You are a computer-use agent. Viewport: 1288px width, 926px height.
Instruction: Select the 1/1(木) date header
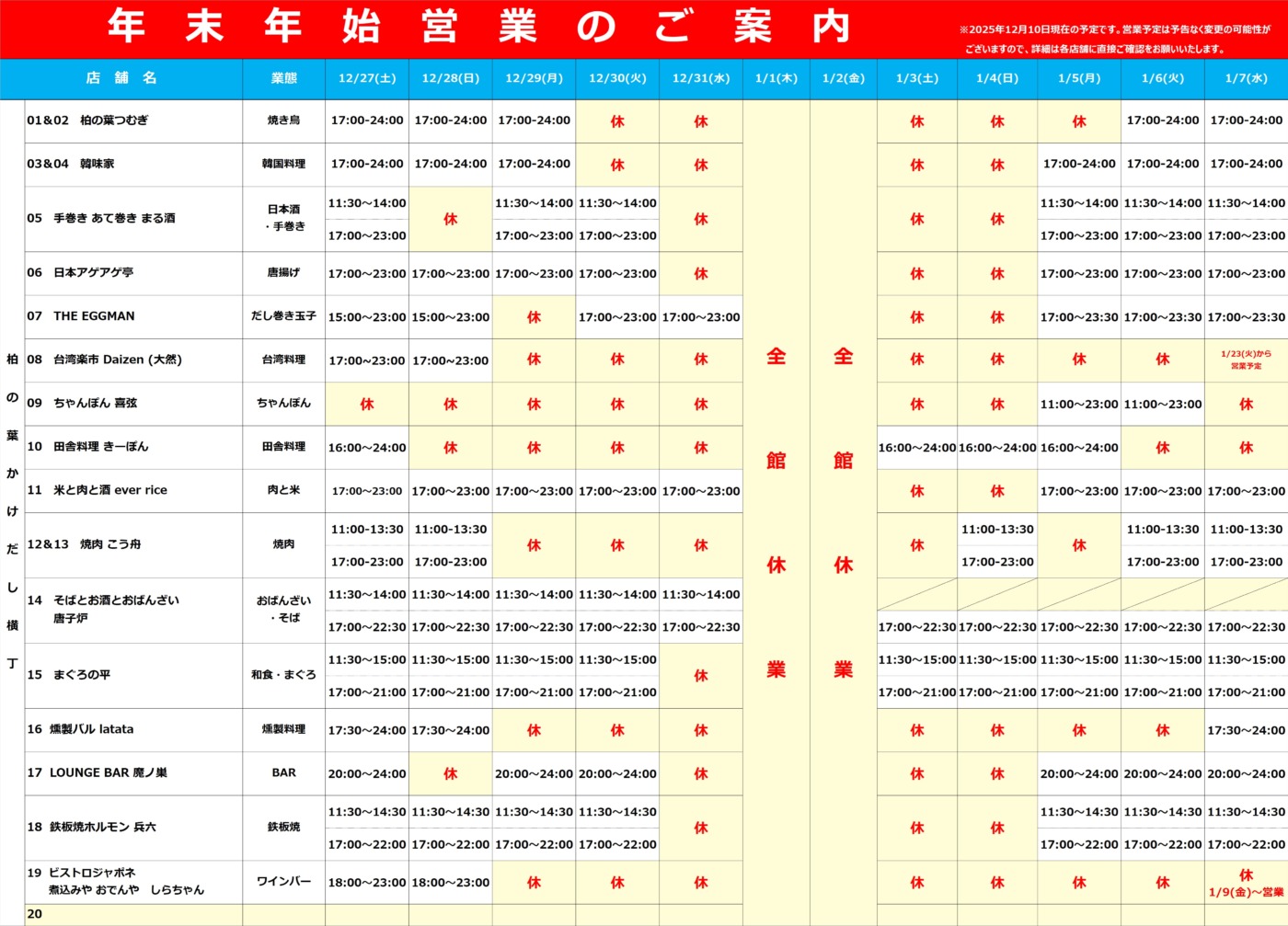click(776, 78)
